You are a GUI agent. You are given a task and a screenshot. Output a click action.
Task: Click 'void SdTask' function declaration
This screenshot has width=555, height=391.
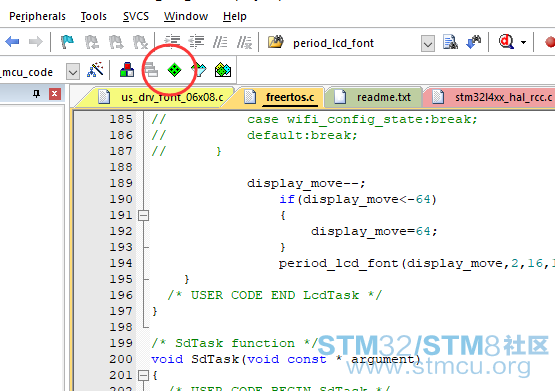pos(286,360)
